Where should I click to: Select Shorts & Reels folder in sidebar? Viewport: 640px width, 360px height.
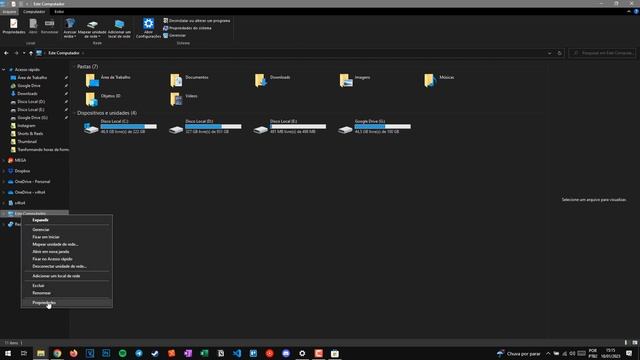pos(30,133)
